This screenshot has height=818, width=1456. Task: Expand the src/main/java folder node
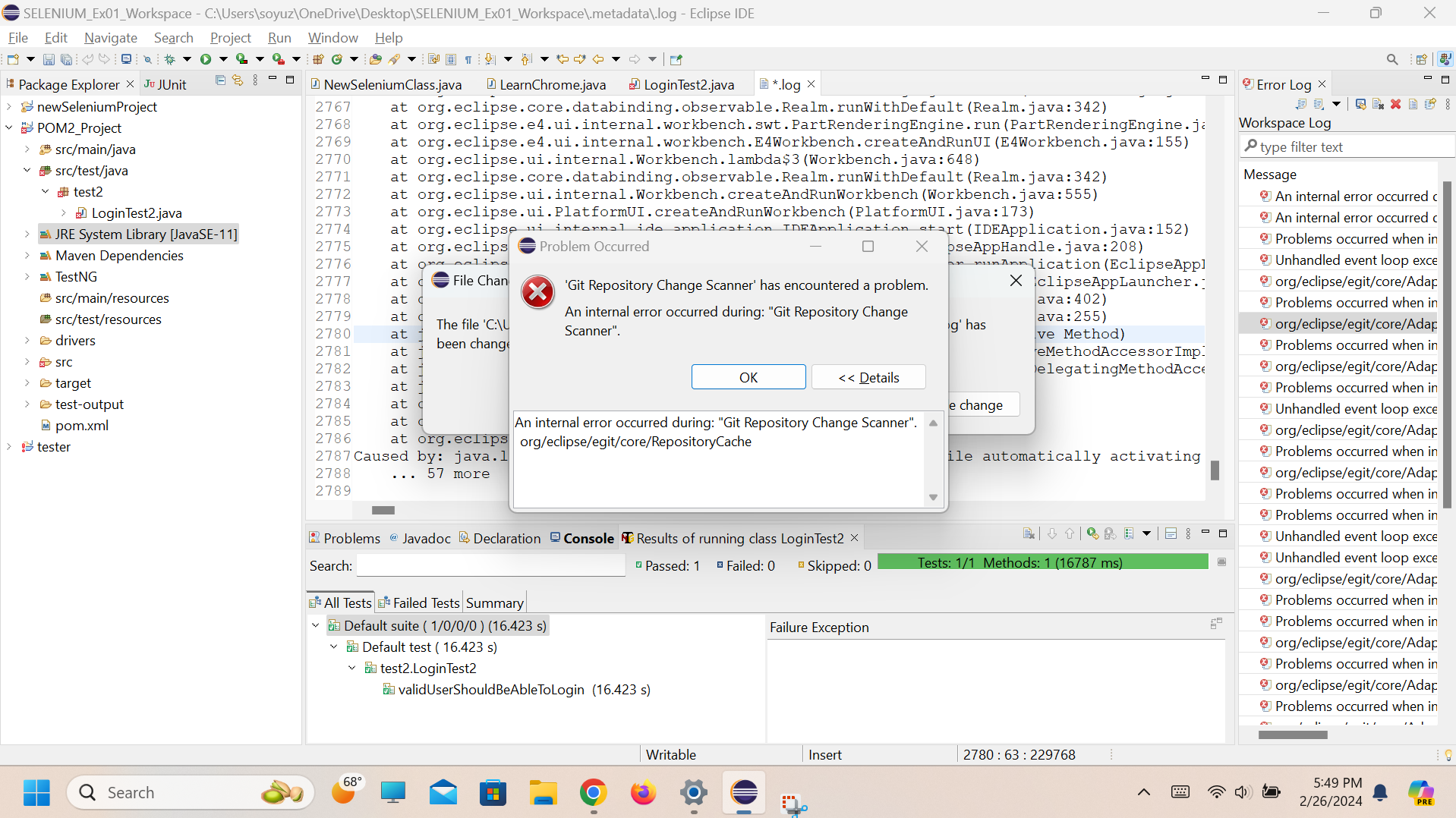pyautogui.click(x=28, y=149)
